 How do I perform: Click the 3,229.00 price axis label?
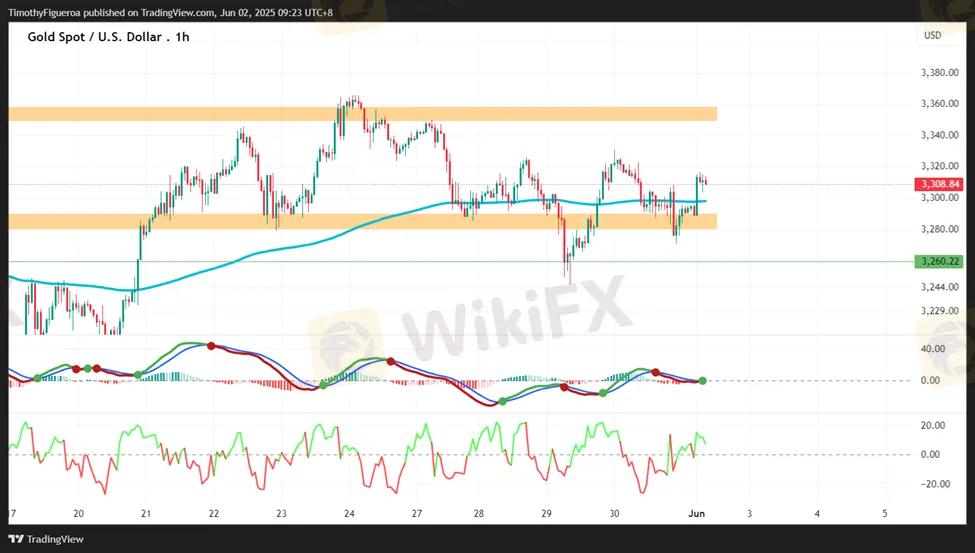[x=940, y=310]
